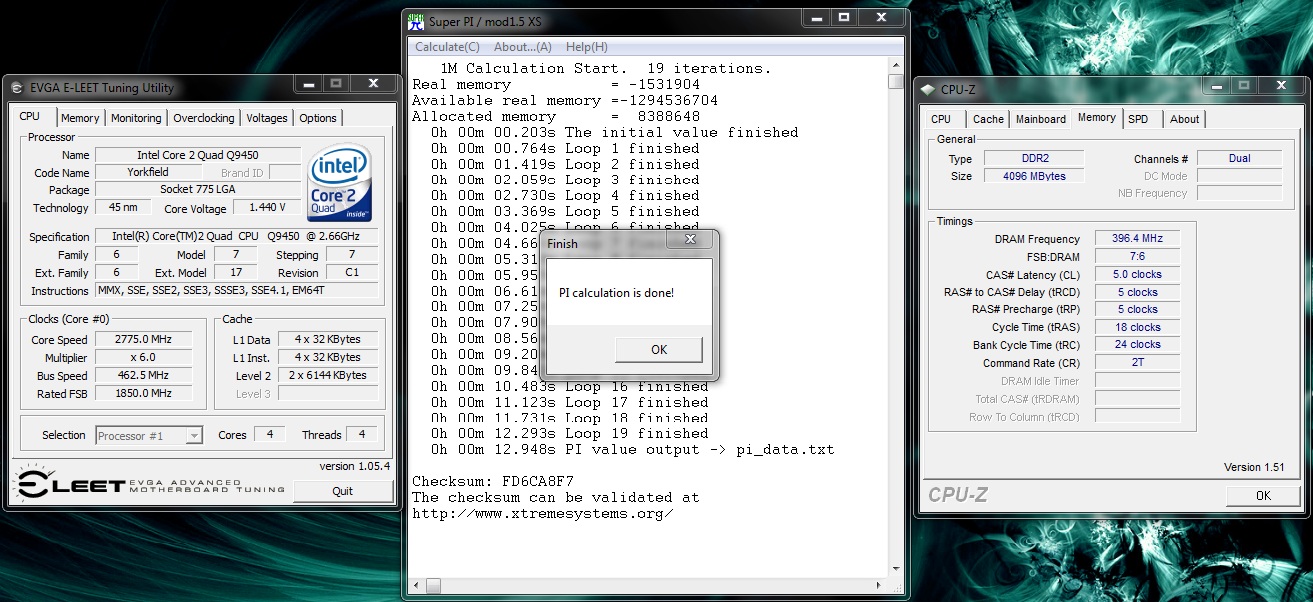Click the empty NB Frequency field in CPU-Z
This screenshot has height=602, width=1313.
[x=1240, y=193]
